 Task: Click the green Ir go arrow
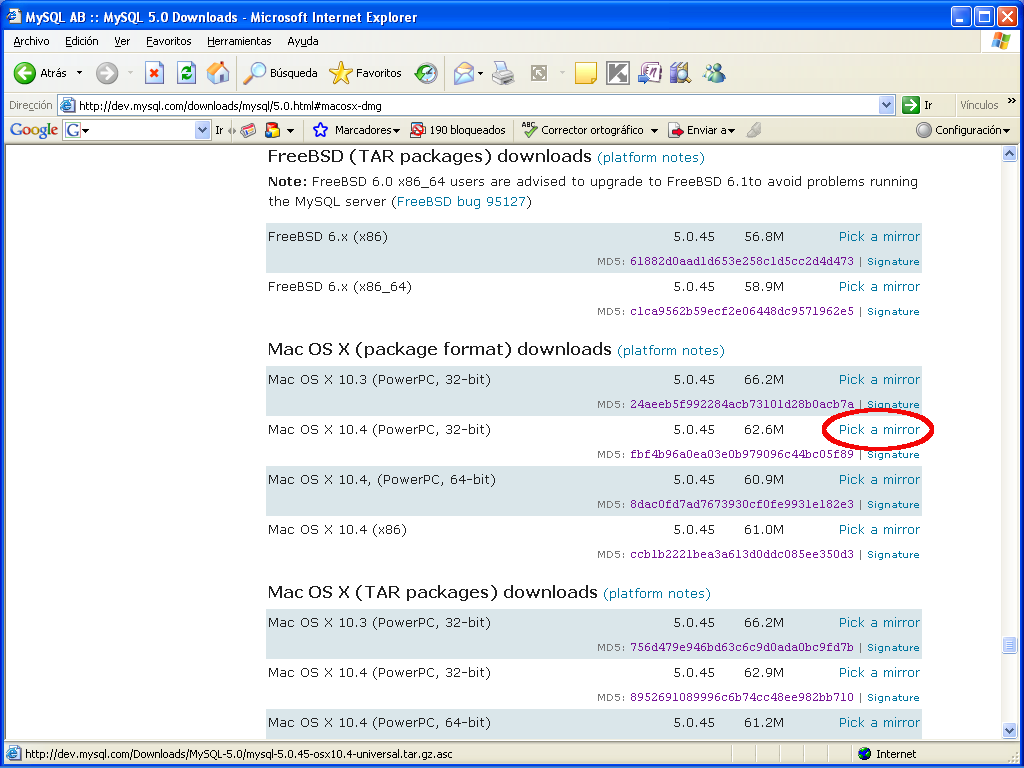pos(910,105)
